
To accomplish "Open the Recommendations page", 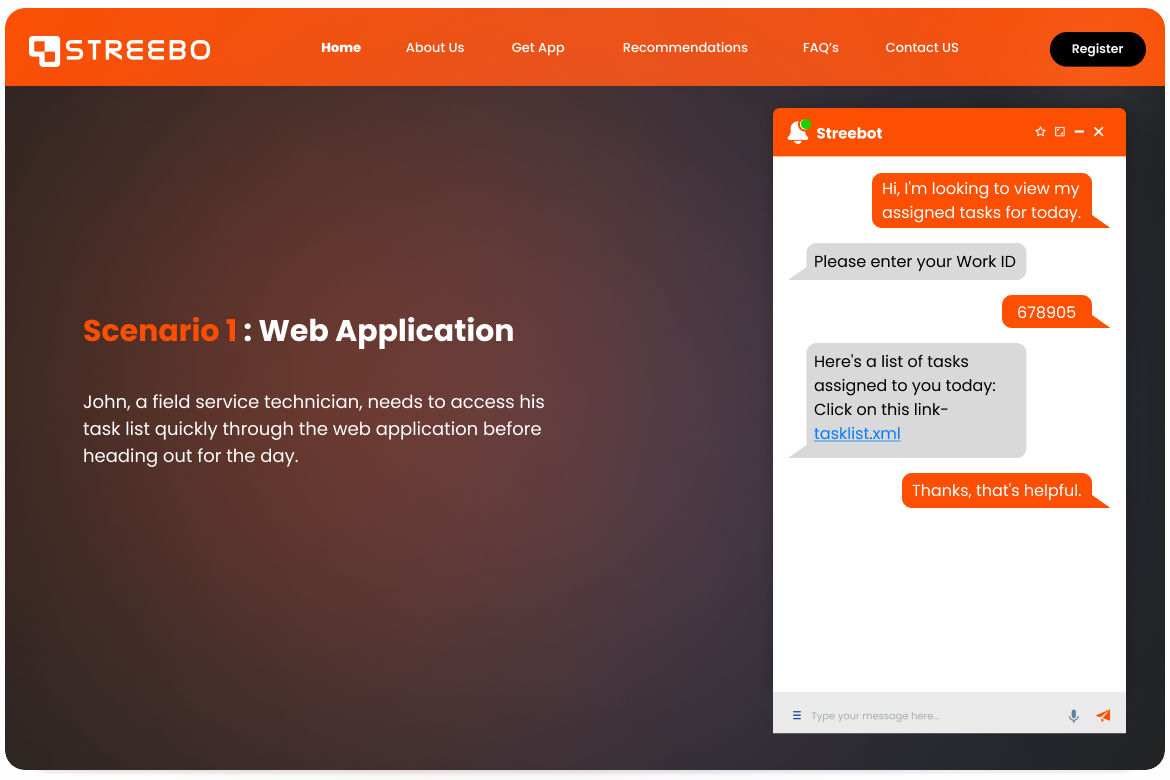I will pyautogui.click(x=685, y=48).
